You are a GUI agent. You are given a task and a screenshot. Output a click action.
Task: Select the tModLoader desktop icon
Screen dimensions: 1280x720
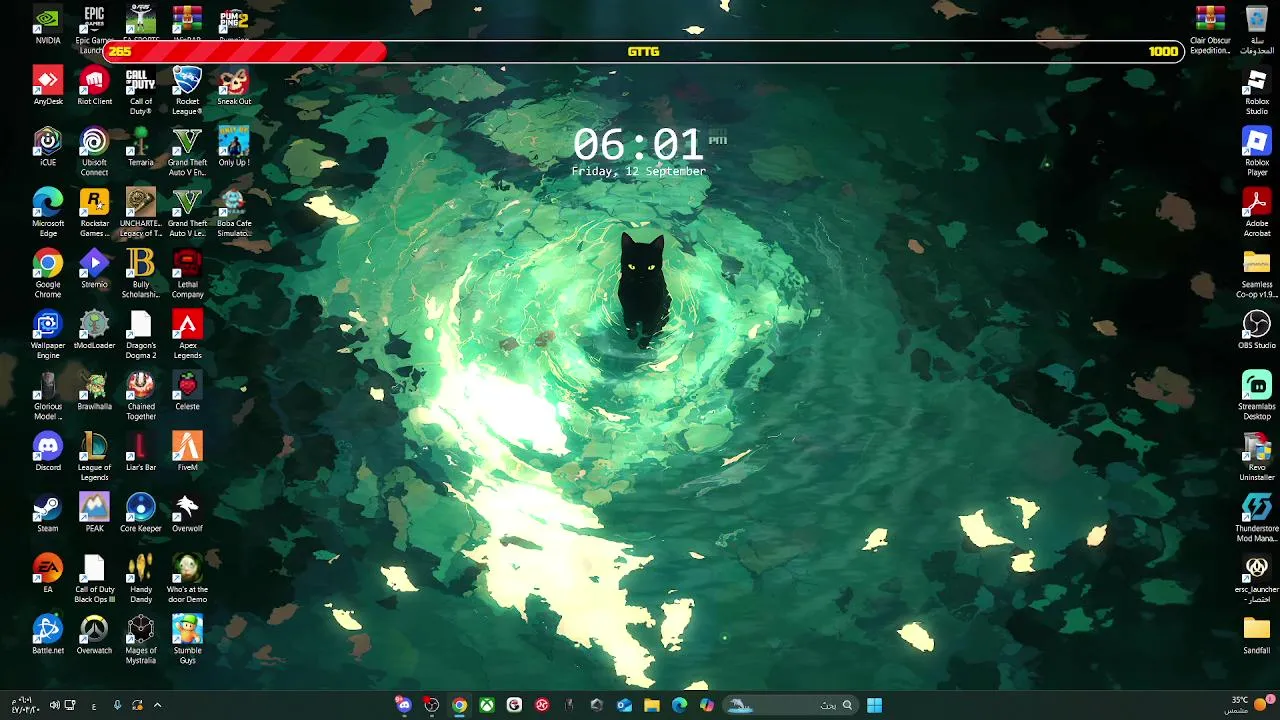(x=94, y=330)
